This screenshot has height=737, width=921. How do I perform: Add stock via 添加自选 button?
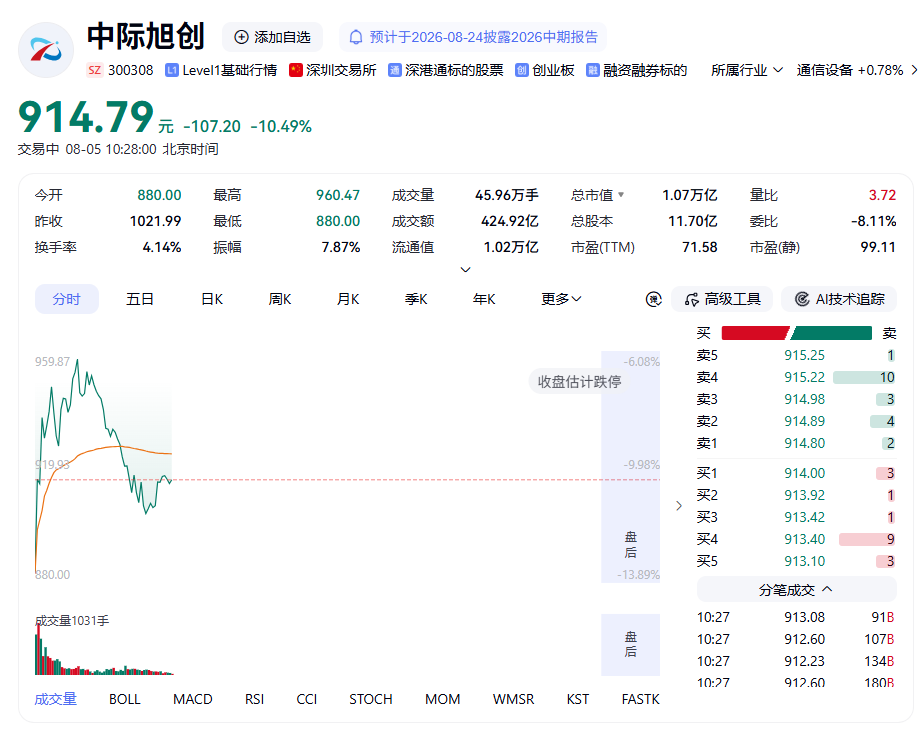coord(273,38)
